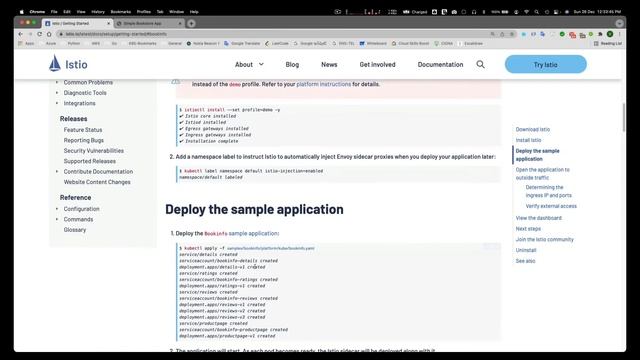Open the Reading List panel
Screen dimensions: 640x360
pos(608,43)
